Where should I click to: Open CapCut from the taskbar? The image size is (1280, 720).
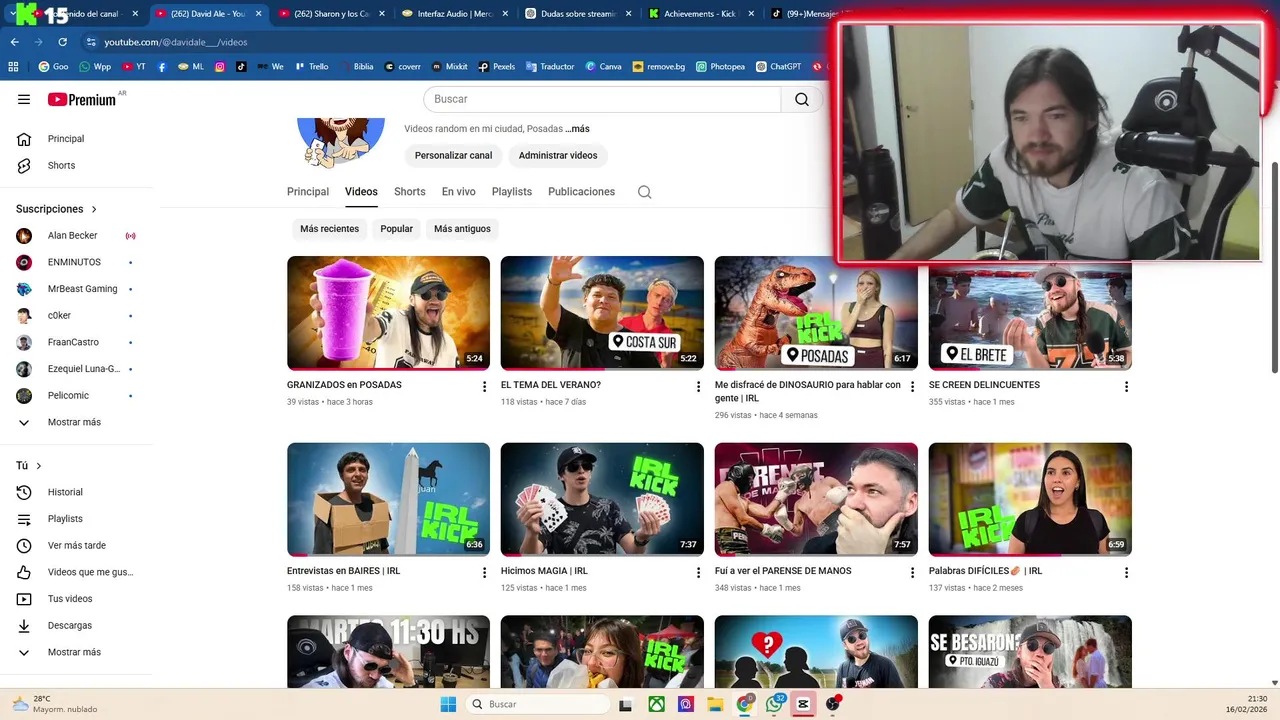pyautogui.click(x=802, y=704)
